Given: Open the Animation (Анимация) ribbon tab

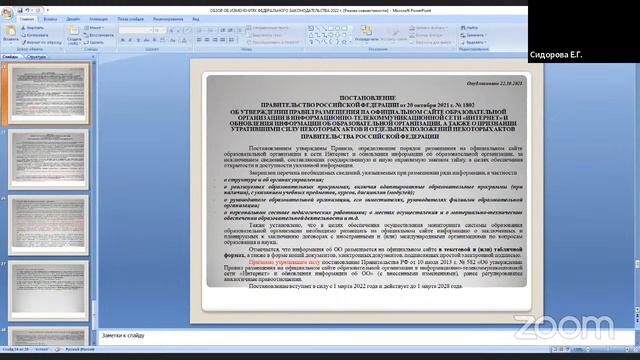Looking at the screenshot, I should (98, 19).
